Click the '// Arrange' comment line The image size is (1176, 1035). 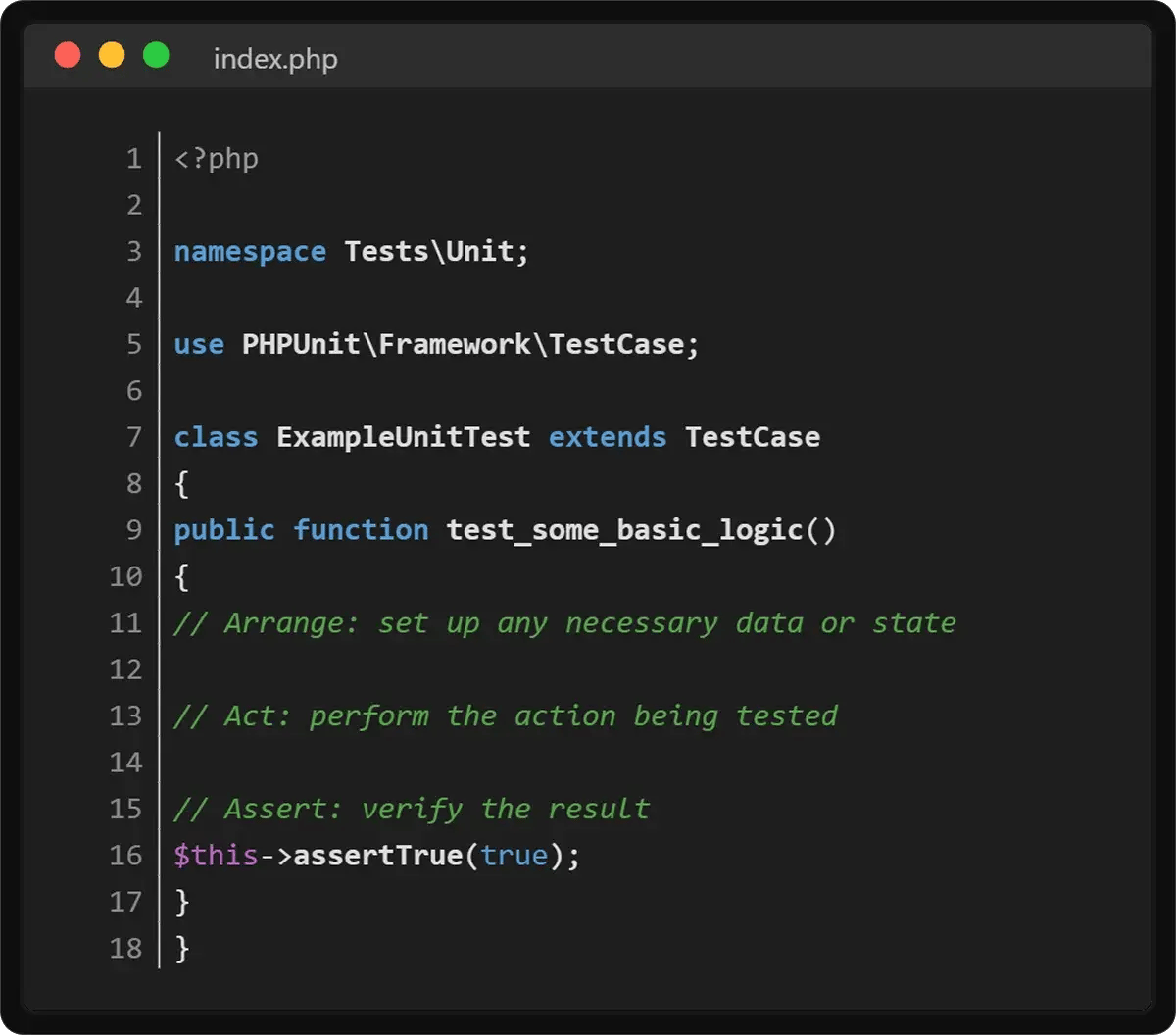tap(564, 623)
